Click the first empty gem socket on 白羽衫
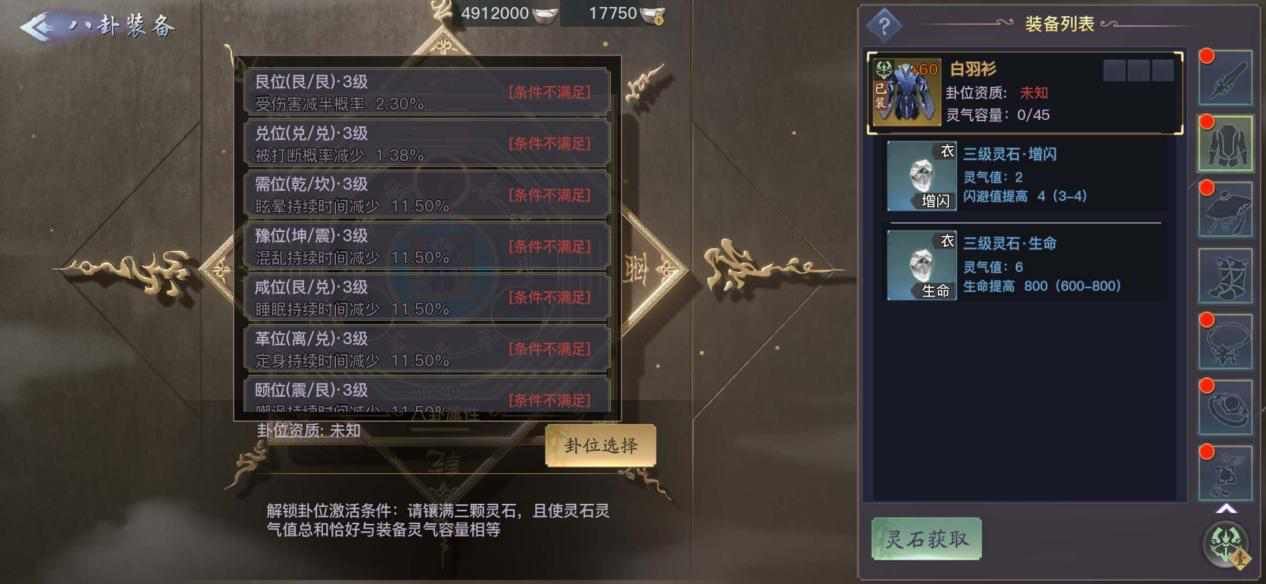This screenshot has height=584, width=1266. pos(1114,70)
